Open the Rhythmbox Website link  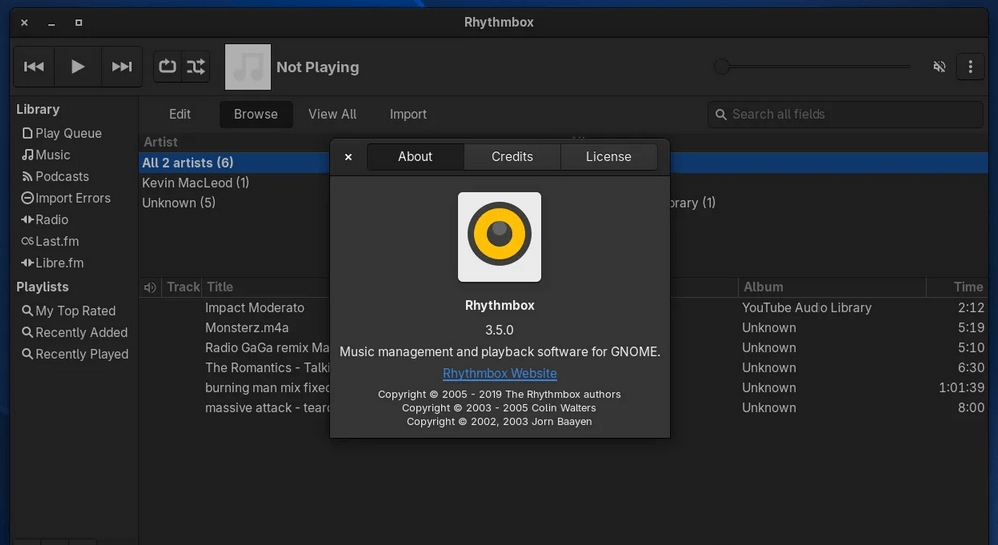pyautogui.click(x=500, y=374)
